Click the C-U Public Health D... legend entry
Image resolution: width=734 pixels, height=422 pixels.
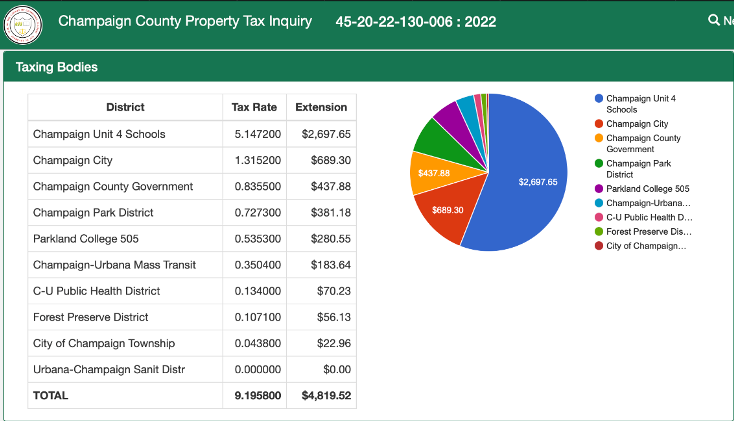pyautogui.click(x=644, y=217)
